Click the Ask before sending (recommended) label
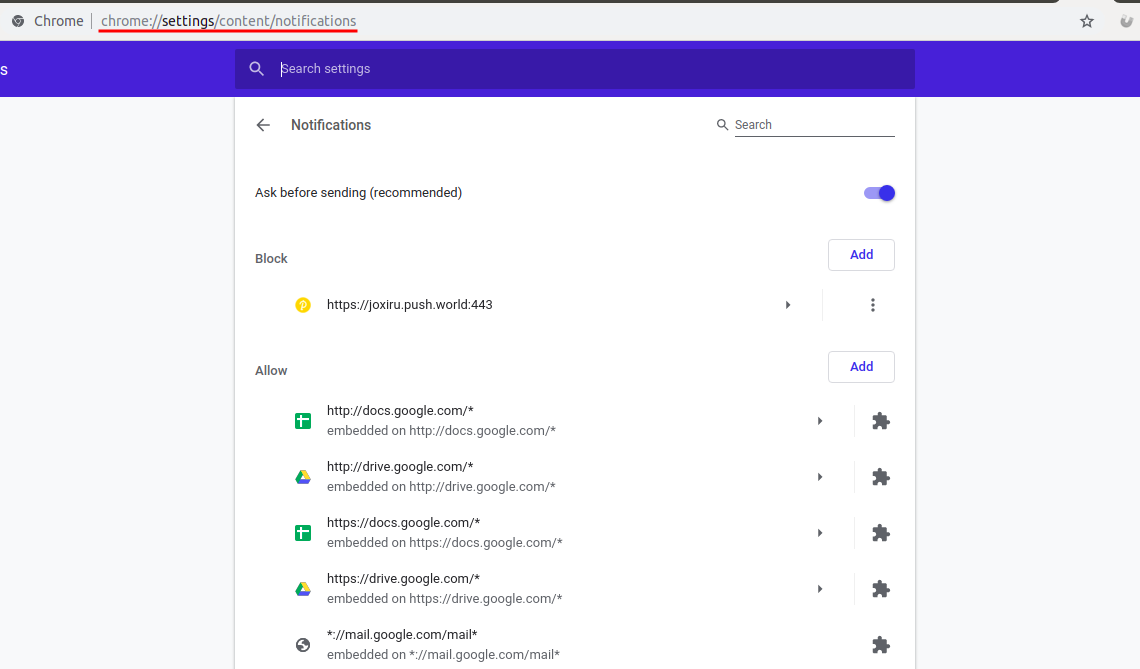Viewport: 1140px width, 669px height. [358, 193]
